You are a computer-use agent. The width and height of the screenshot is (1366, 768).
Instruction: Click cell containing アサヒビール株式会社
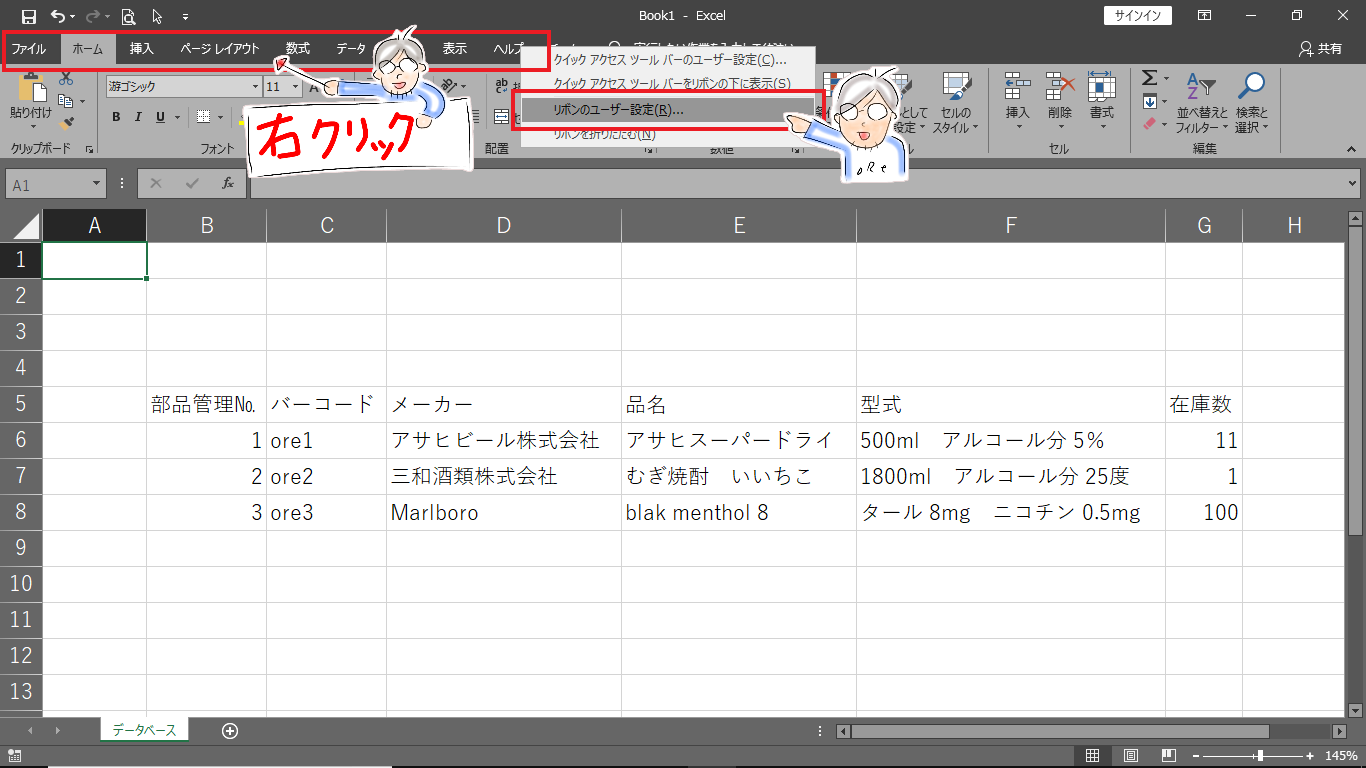[x=504, y=440]
